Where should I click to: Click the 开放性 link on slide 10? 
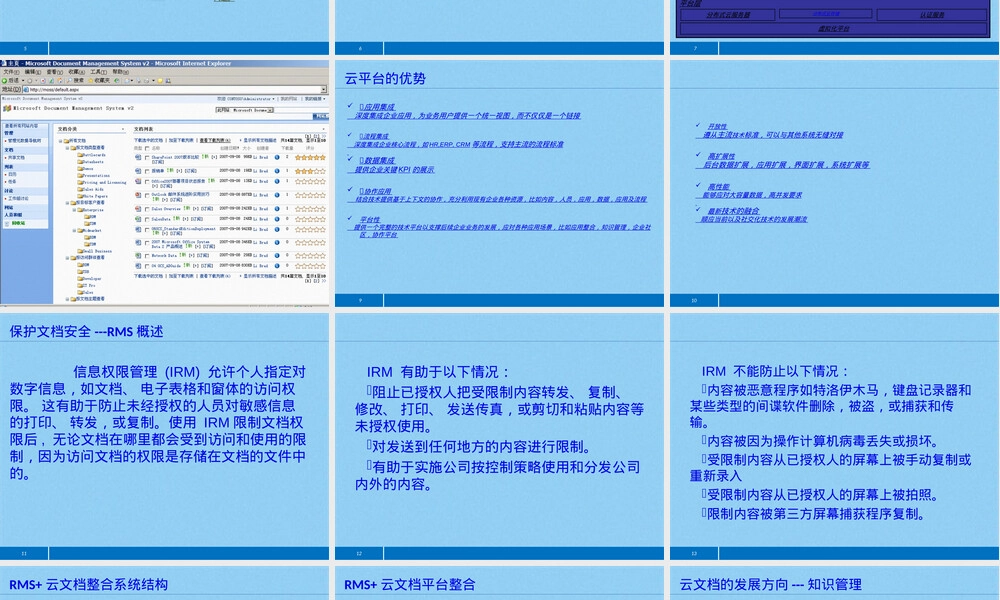[x=717, y=126]
